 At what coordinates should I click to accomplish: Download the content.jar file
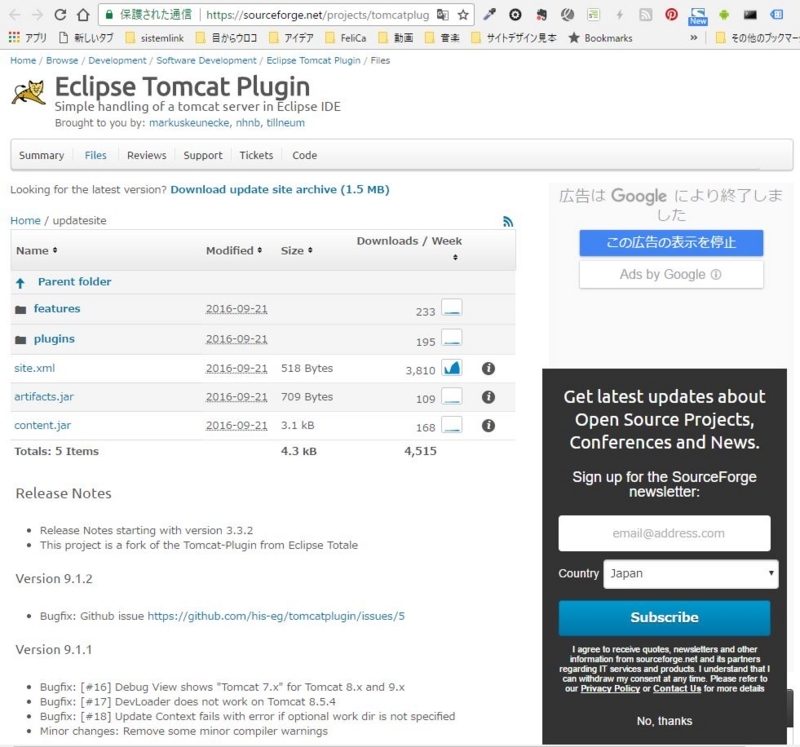pos(42,426)
